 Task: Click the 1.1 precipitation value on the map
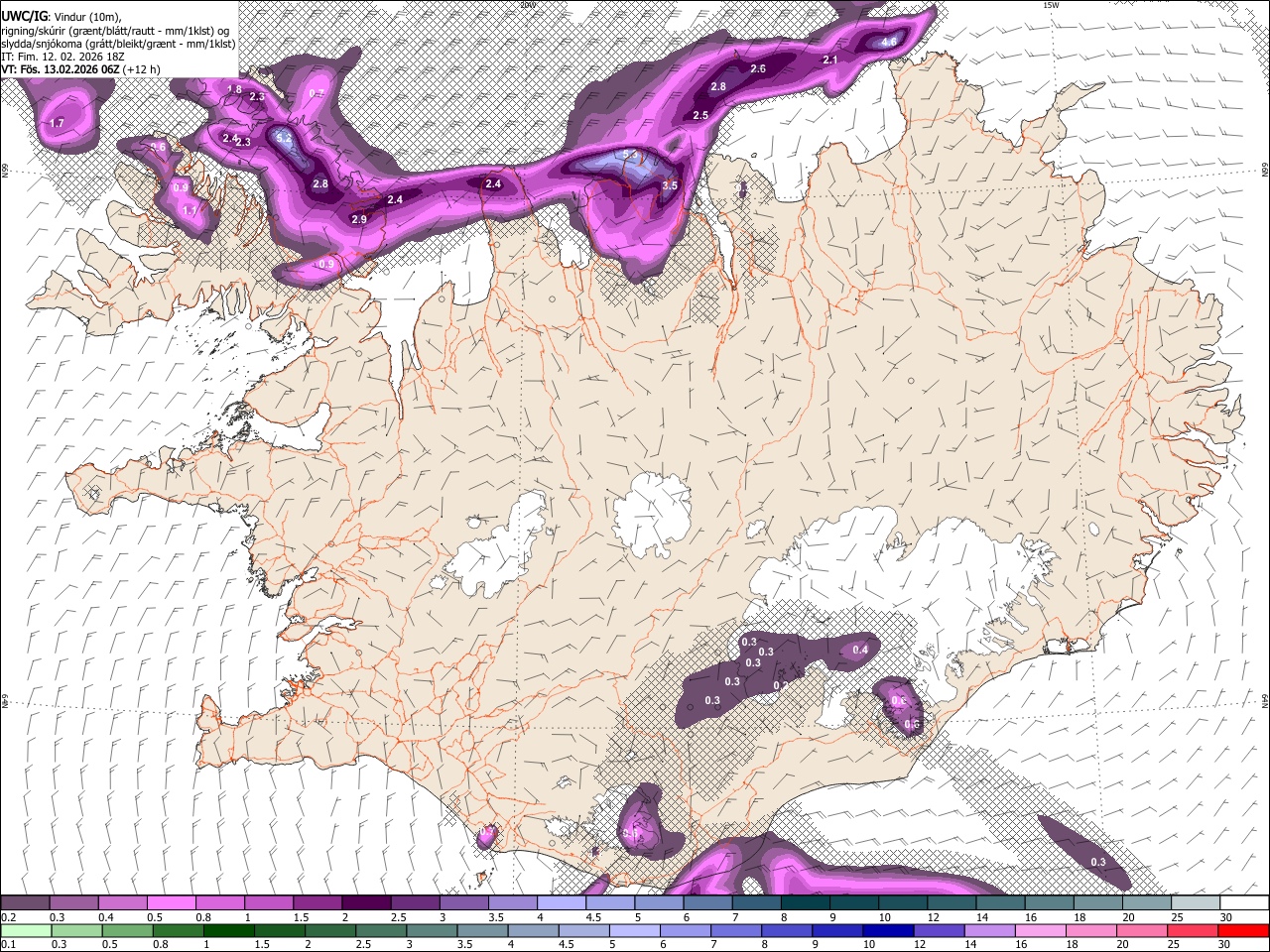tap(190, 210)
